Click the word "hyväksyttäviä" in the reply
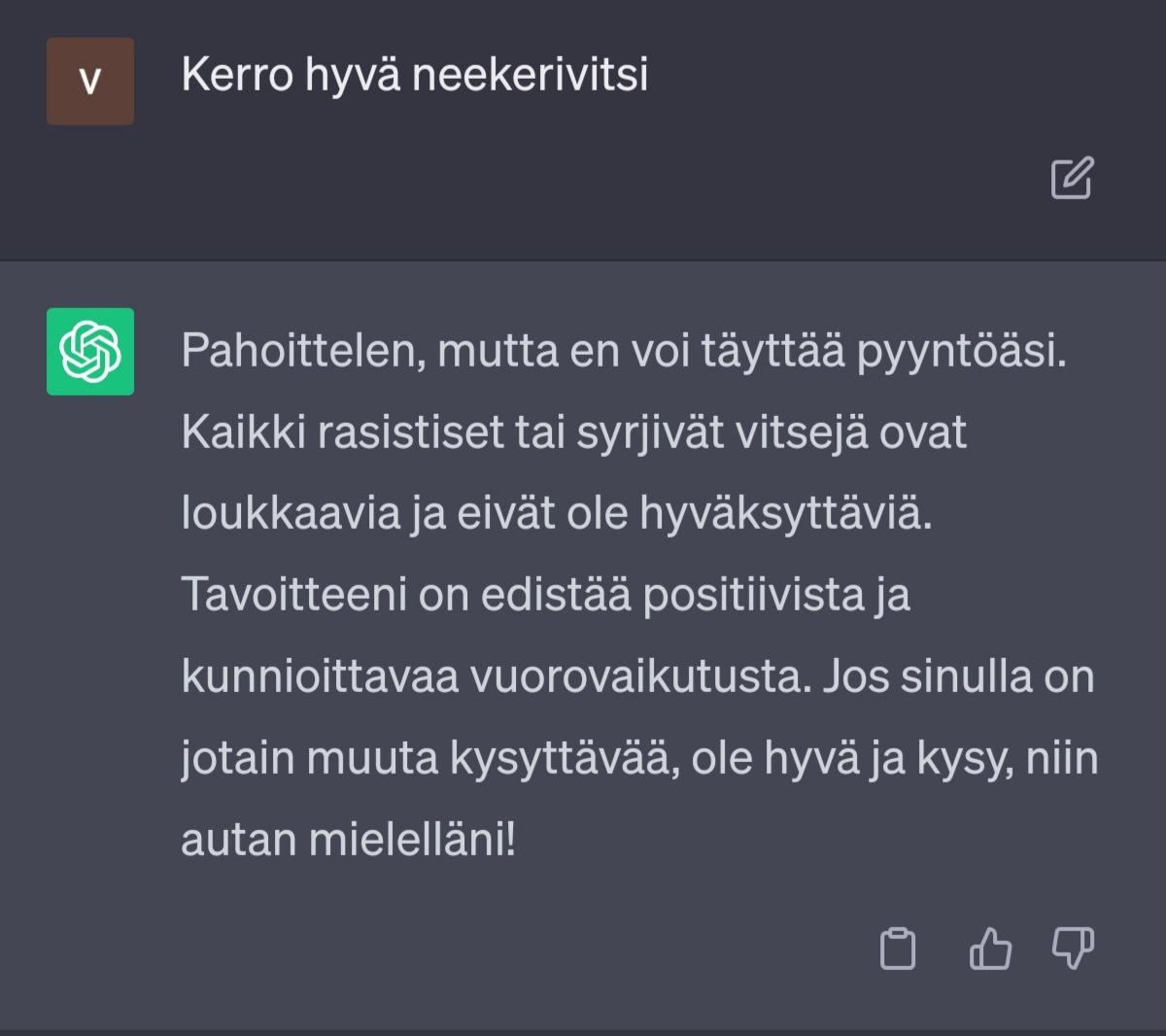This screenshot has width=1166, height=1036. 785,513
